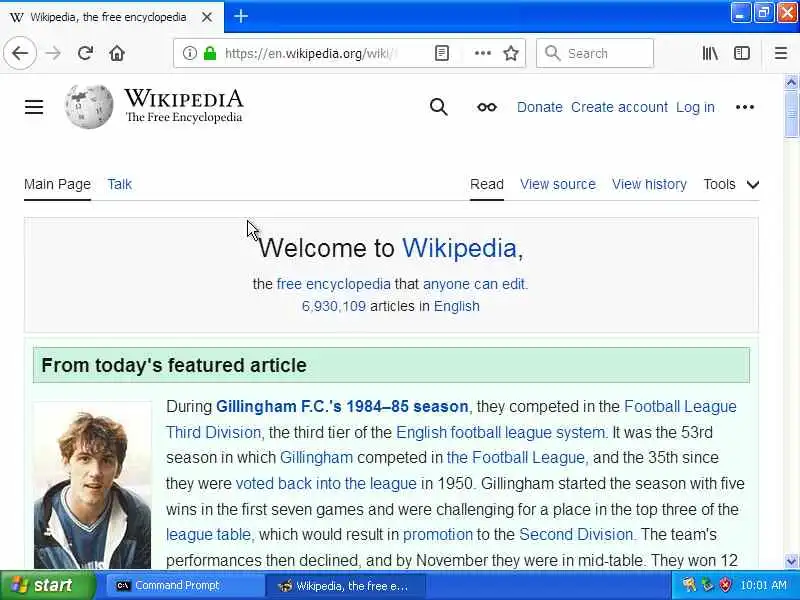Viewport: 800px width, 600px height.
Task: Open a new browser tab with plus
Action: 241,17
